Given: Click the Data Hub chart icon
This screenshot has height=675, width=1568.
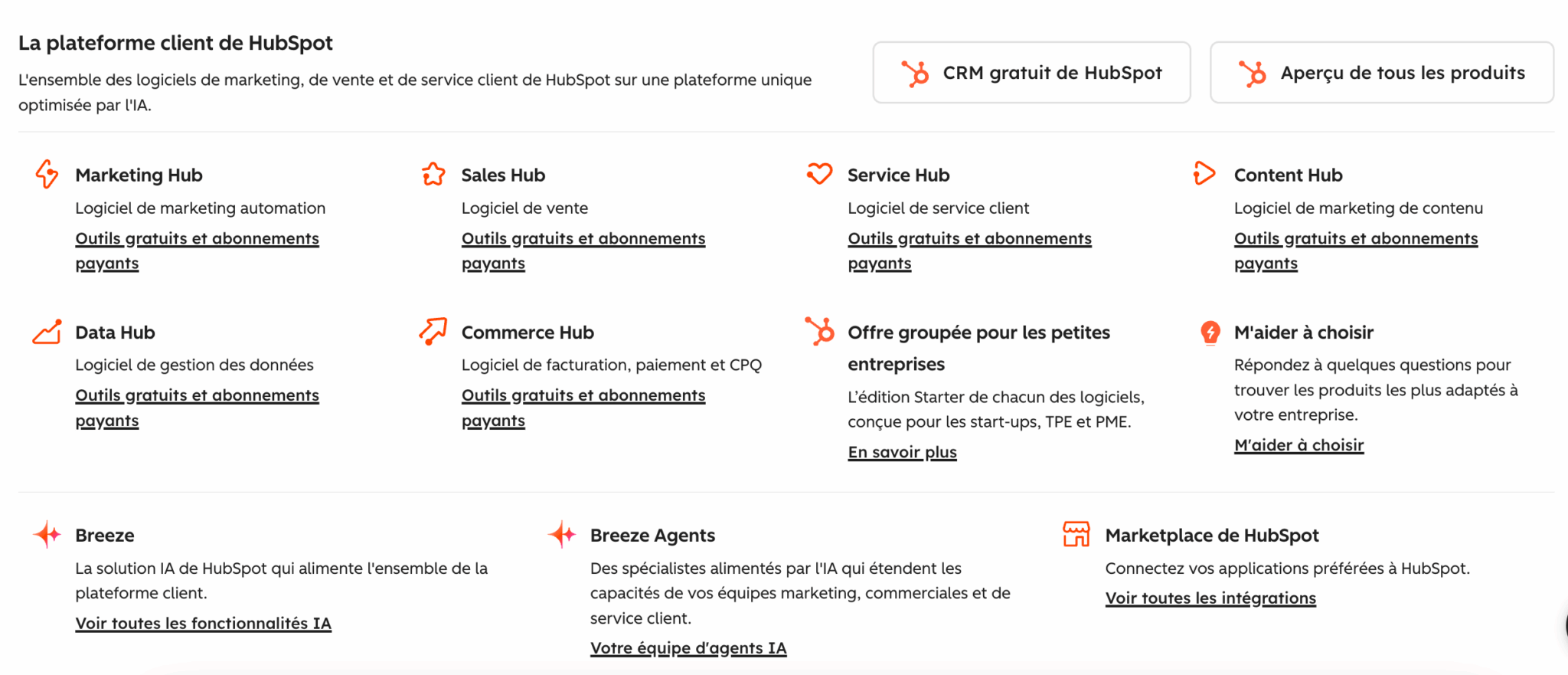Looking at the screenshot, I should (47, 332).
